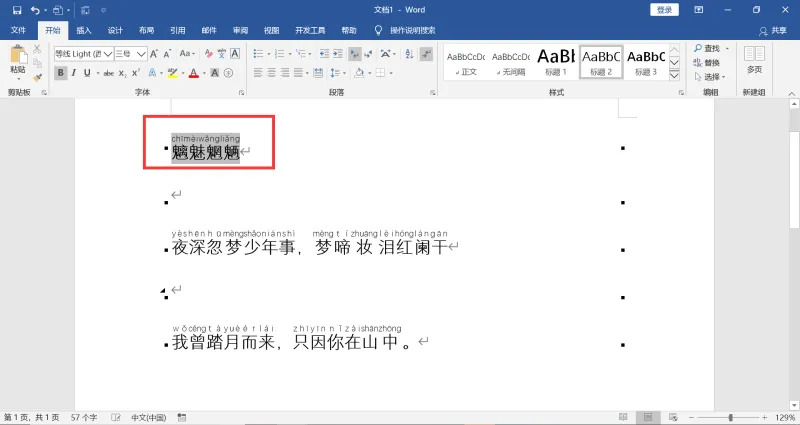Viewport: 800px width, 425px height.
Task: Clear all formatting with eraser icon
Action: [x=208, y=54]
